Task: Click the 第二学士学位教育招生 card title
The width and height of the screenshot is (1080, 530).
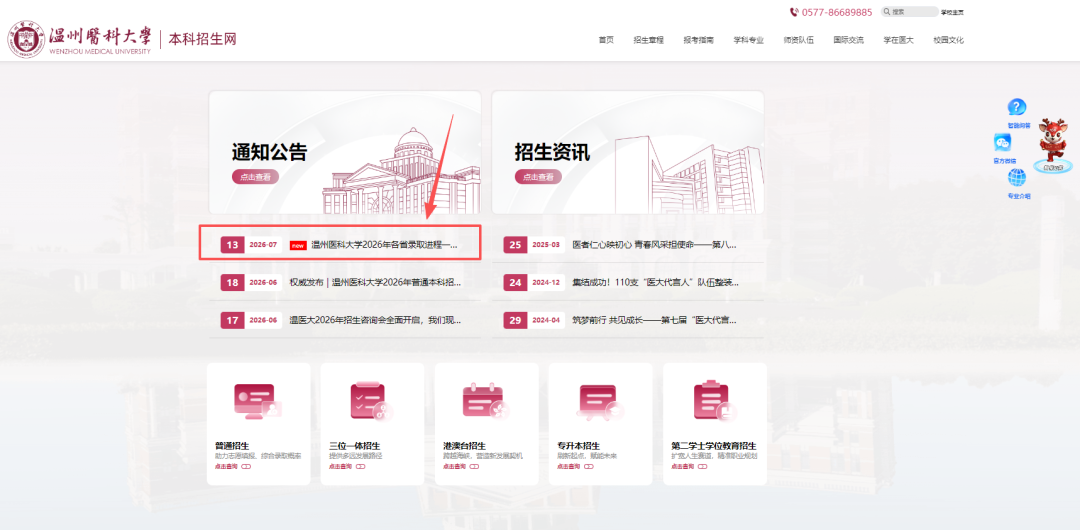Action: [714, 446]
